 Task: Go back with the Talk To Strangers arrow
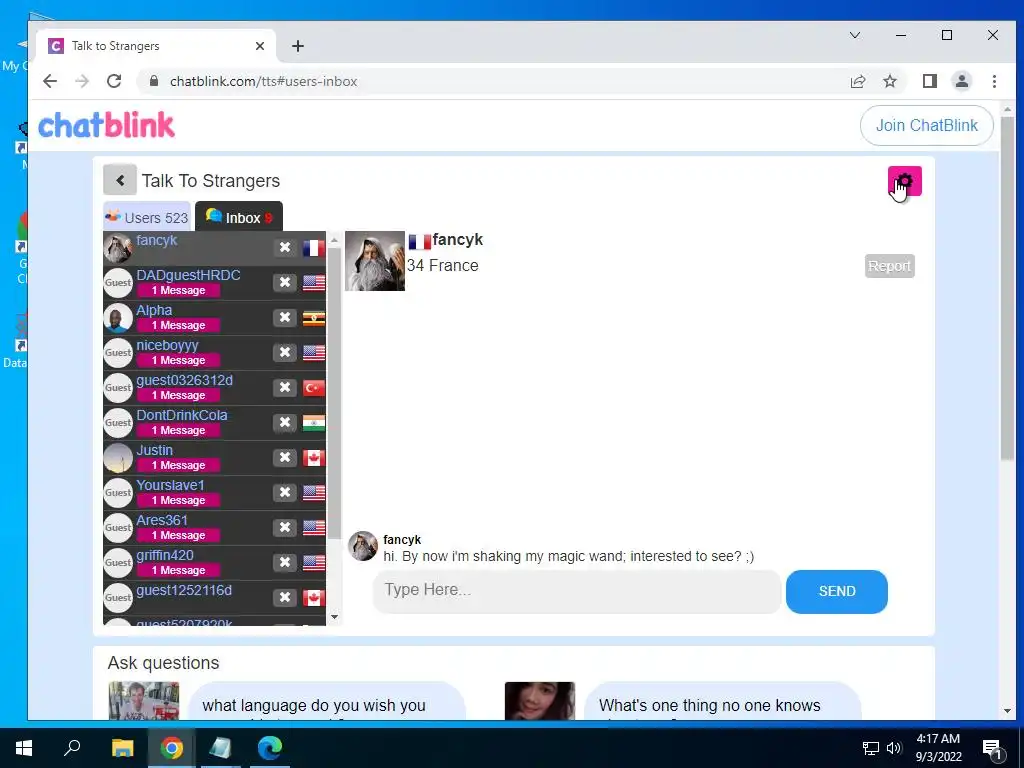(x=120, y=180)
